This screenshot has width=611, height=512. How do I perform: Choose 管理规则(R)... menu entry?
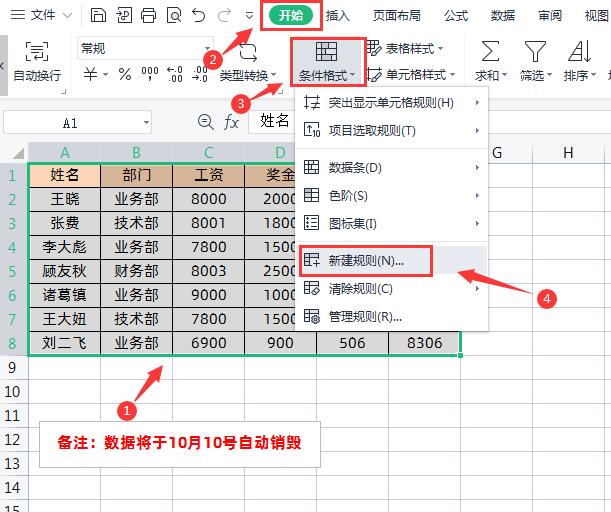[392, 317]
